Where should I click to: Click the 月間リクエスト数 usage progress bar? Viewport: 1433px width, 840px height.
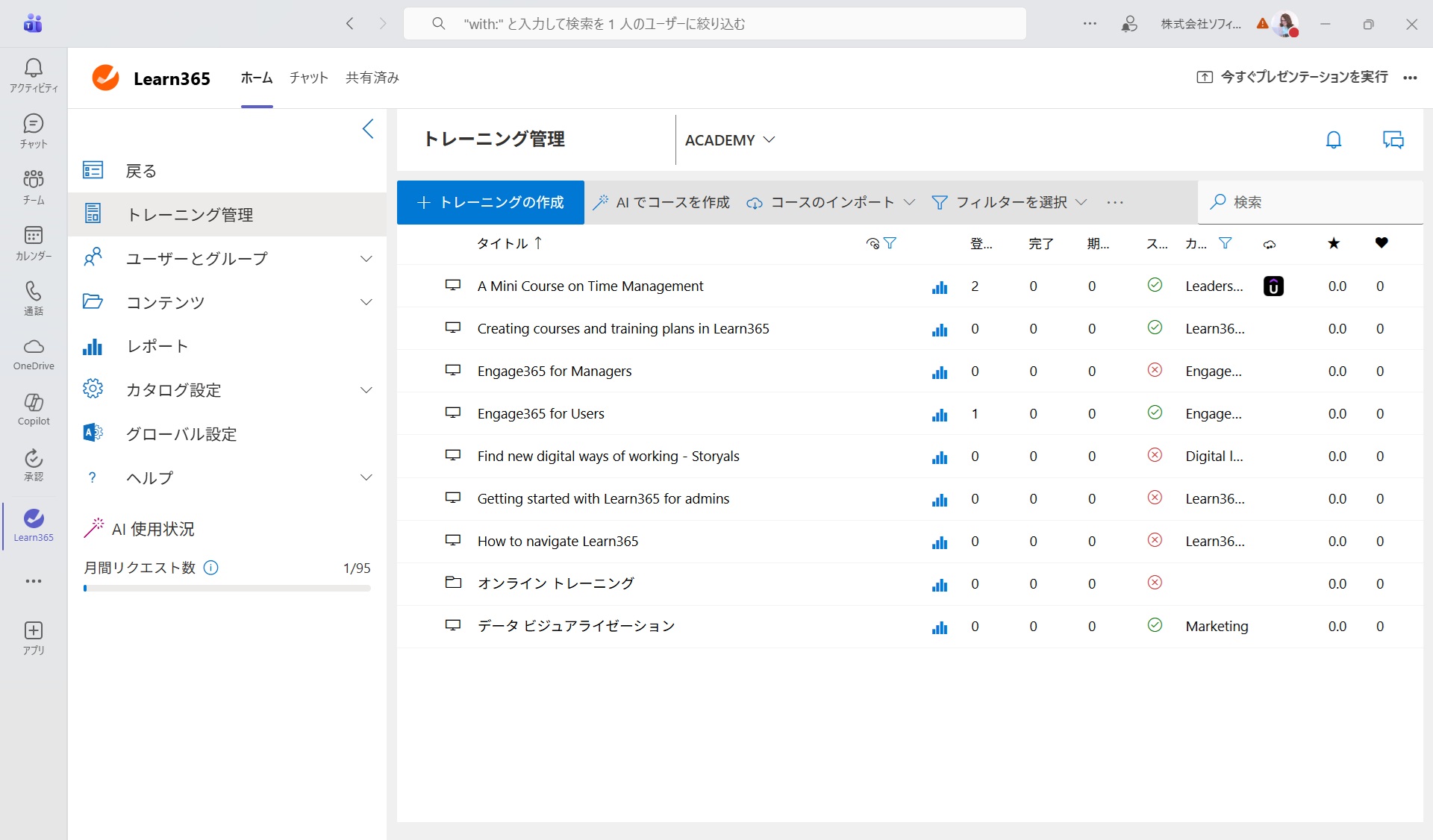[227, 589]
